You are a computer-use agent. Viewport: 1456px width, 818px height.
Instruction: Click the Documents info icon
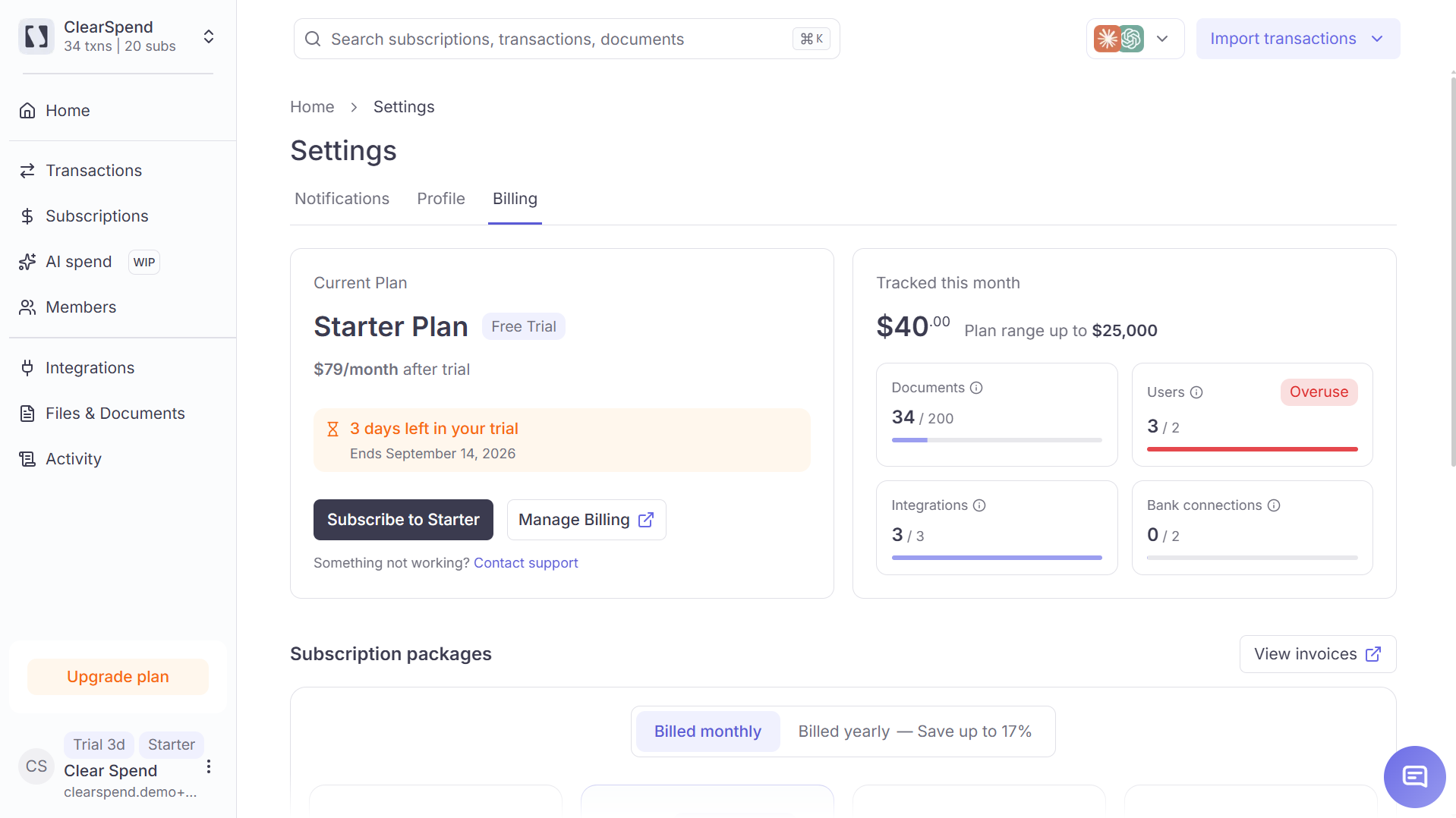pyautogui.click(x=976, y=388)
